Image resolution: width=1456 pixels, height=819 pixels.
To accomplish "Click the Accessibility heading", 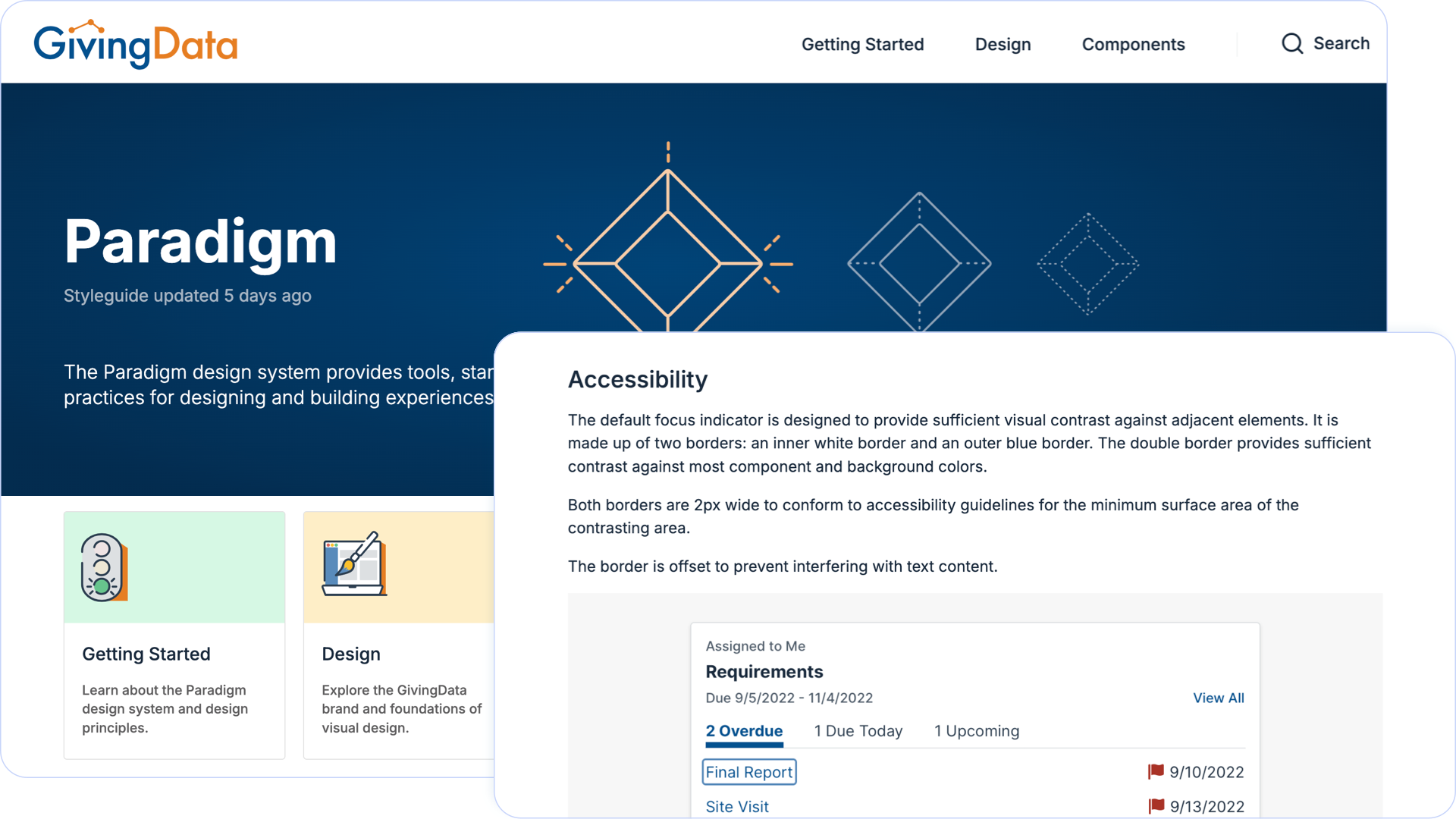I will [x=638, y=379].
